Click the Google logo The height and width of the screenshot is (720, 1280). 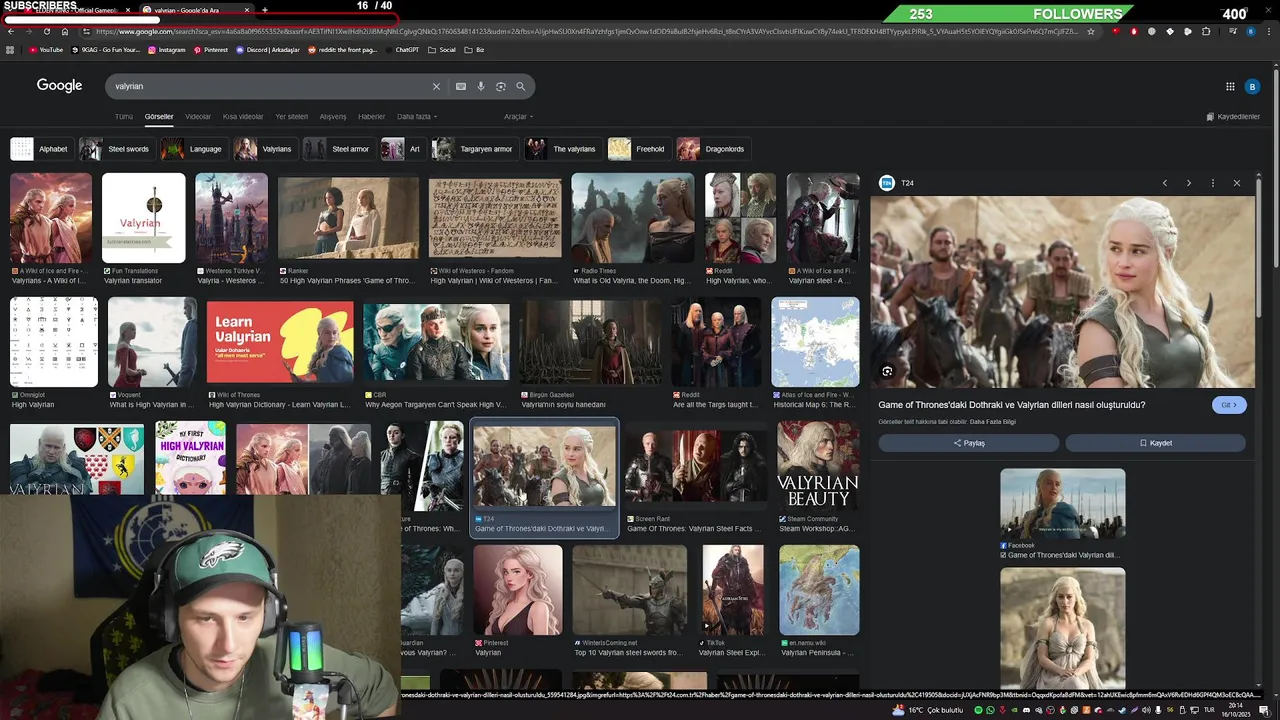coord(60,86)
